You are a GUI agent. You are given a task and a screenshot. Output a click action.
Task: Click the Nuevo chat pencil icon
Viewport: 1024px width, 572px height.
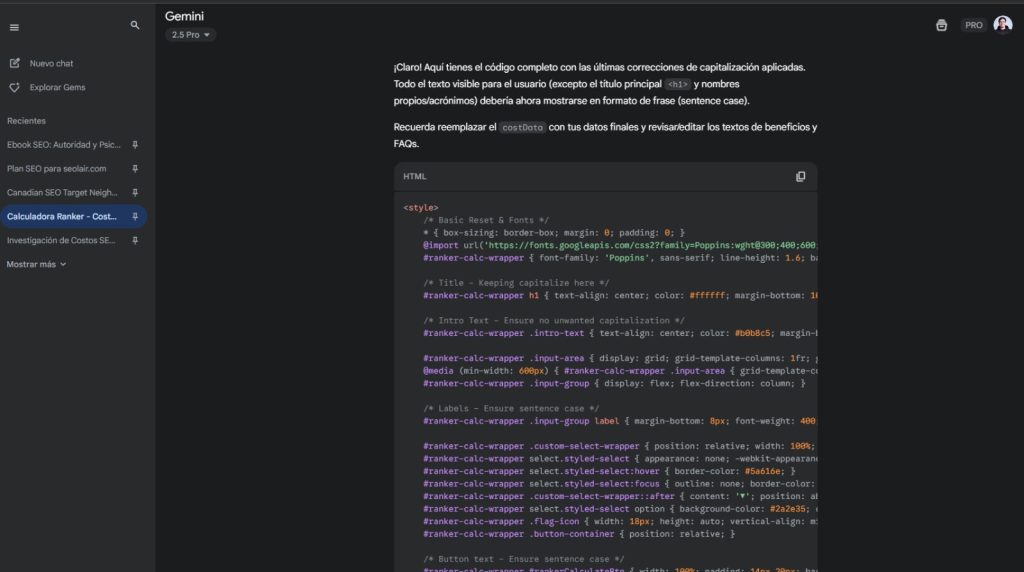(14, 63)
